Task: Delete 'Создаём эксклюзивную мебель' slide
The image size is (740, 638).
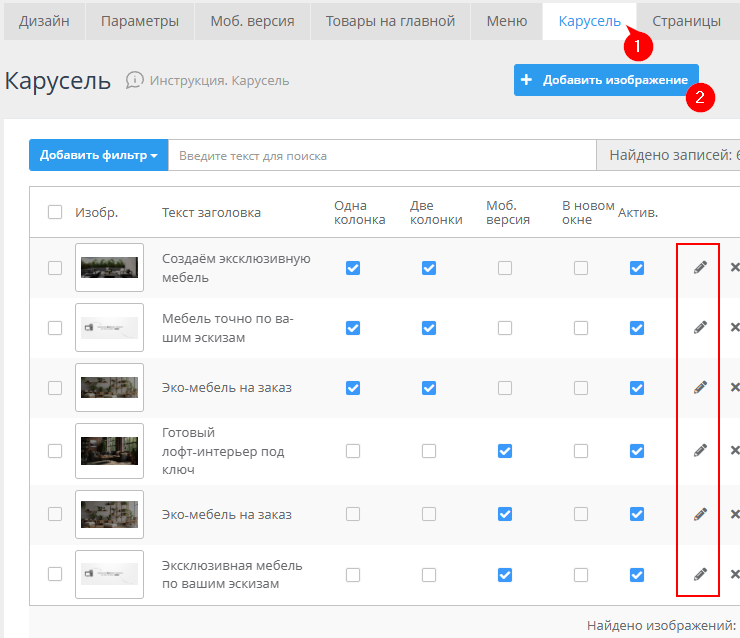Action: (x=735, y=268)
